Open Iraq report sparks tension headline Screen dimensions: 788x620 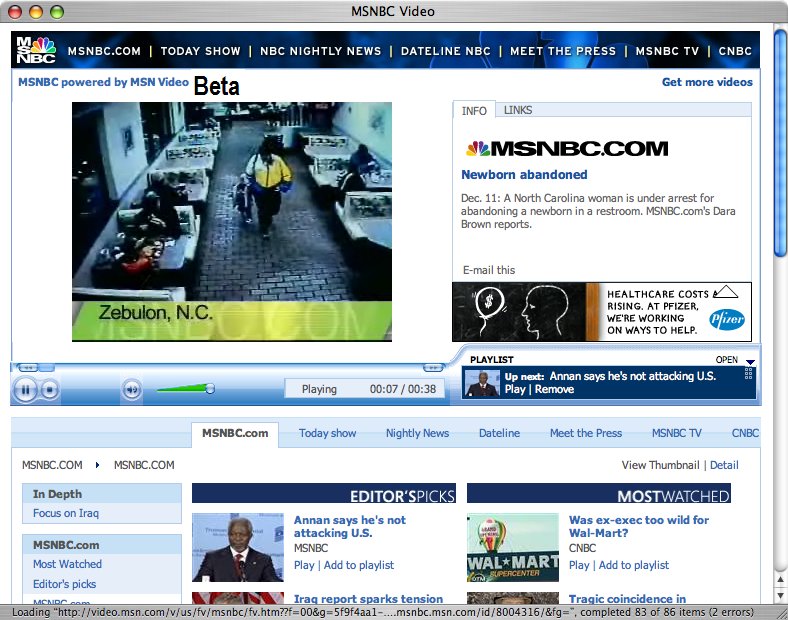(368, 598)
